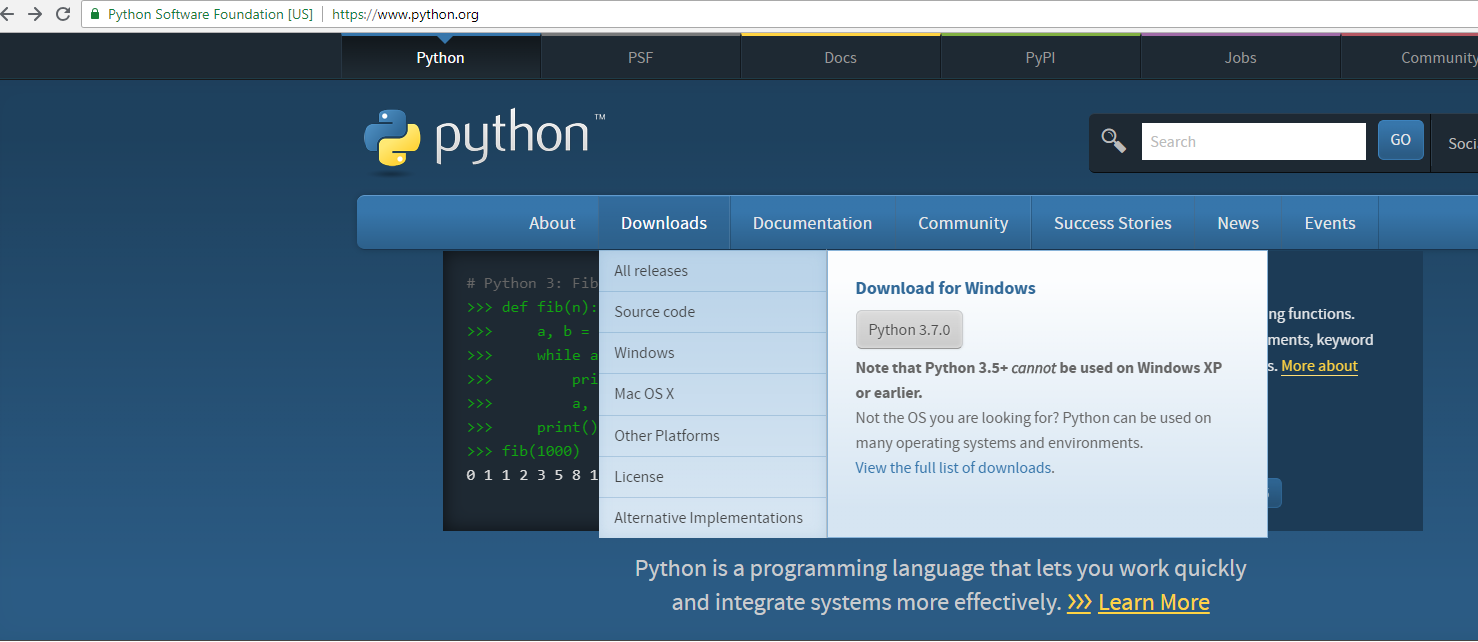Click the fib(1000) code line
The height and width of the screenshot is (642, 1478).
tap(523, 451)
